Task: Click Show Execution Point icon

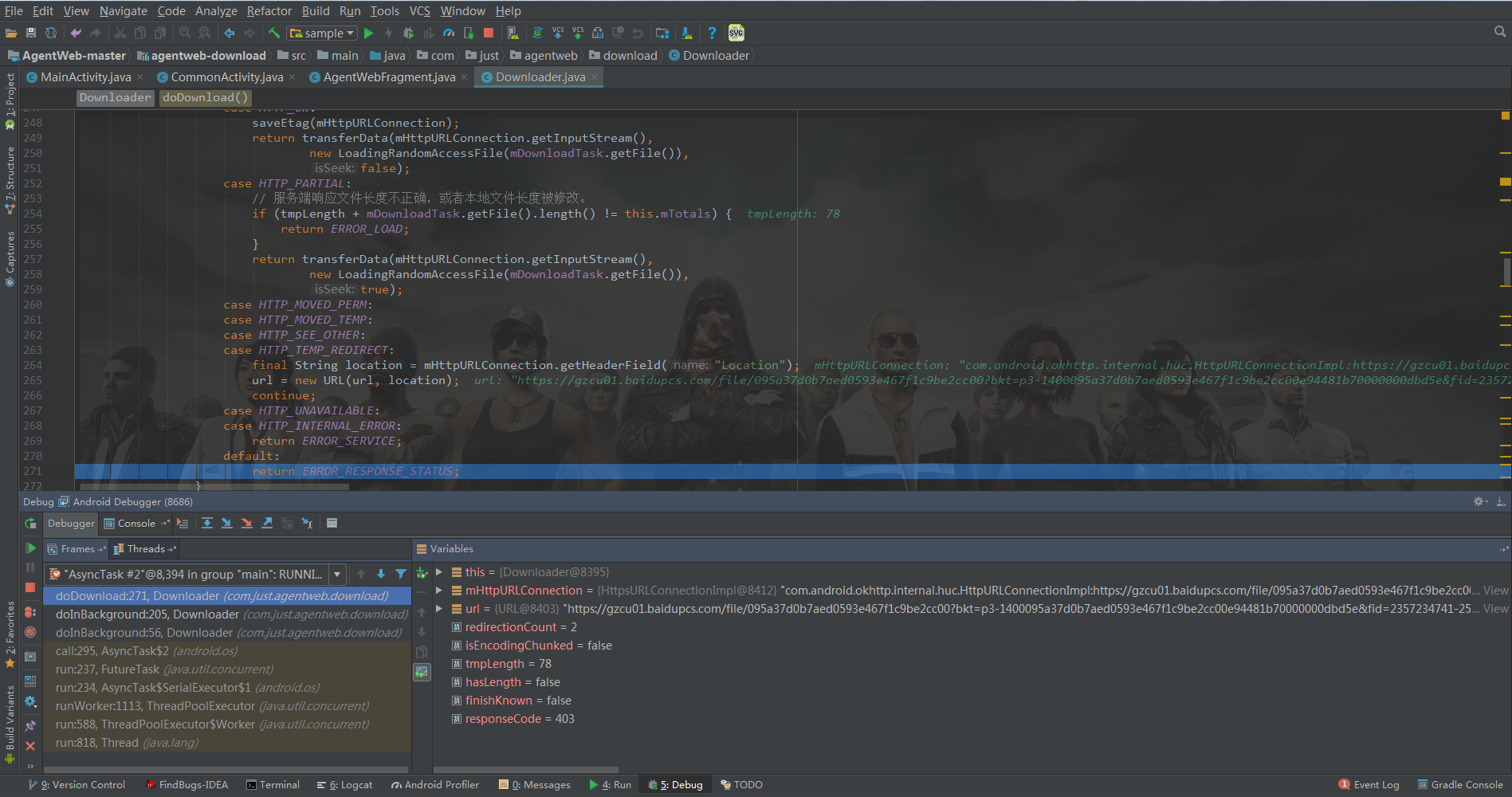Action: (183, 523)
